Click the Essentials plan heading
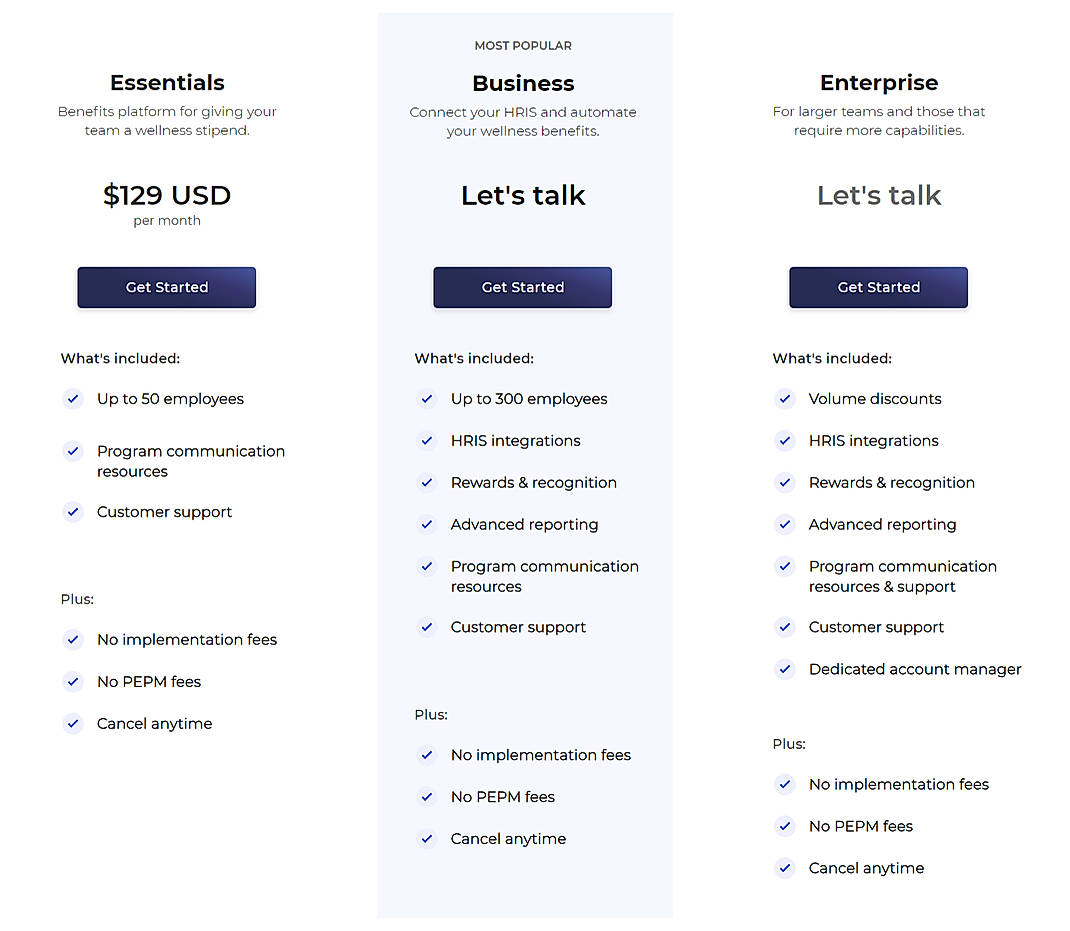The height and width of the screenshot is (931, 1070). [166, 83]
